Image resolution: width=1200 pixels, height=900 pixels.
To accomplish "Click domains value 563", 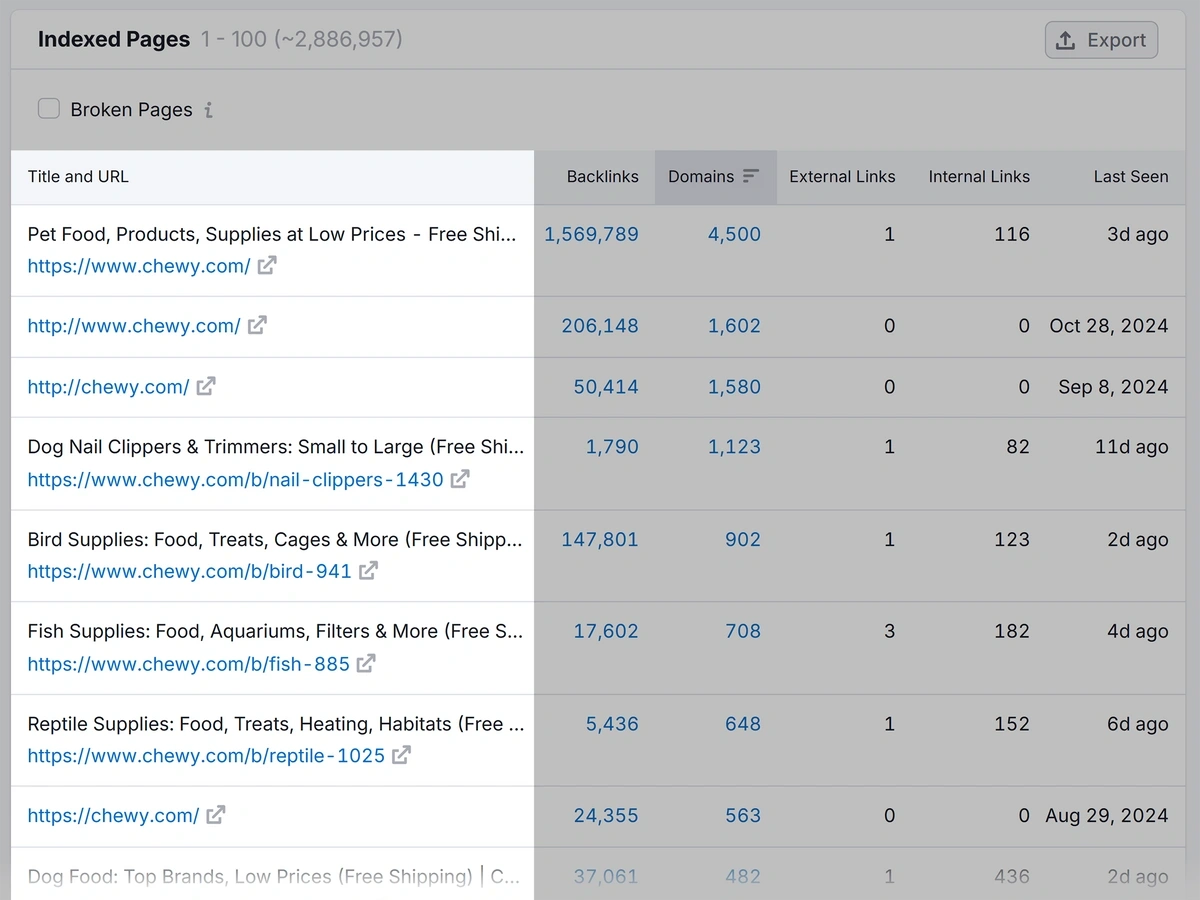I will coord(743,815).
